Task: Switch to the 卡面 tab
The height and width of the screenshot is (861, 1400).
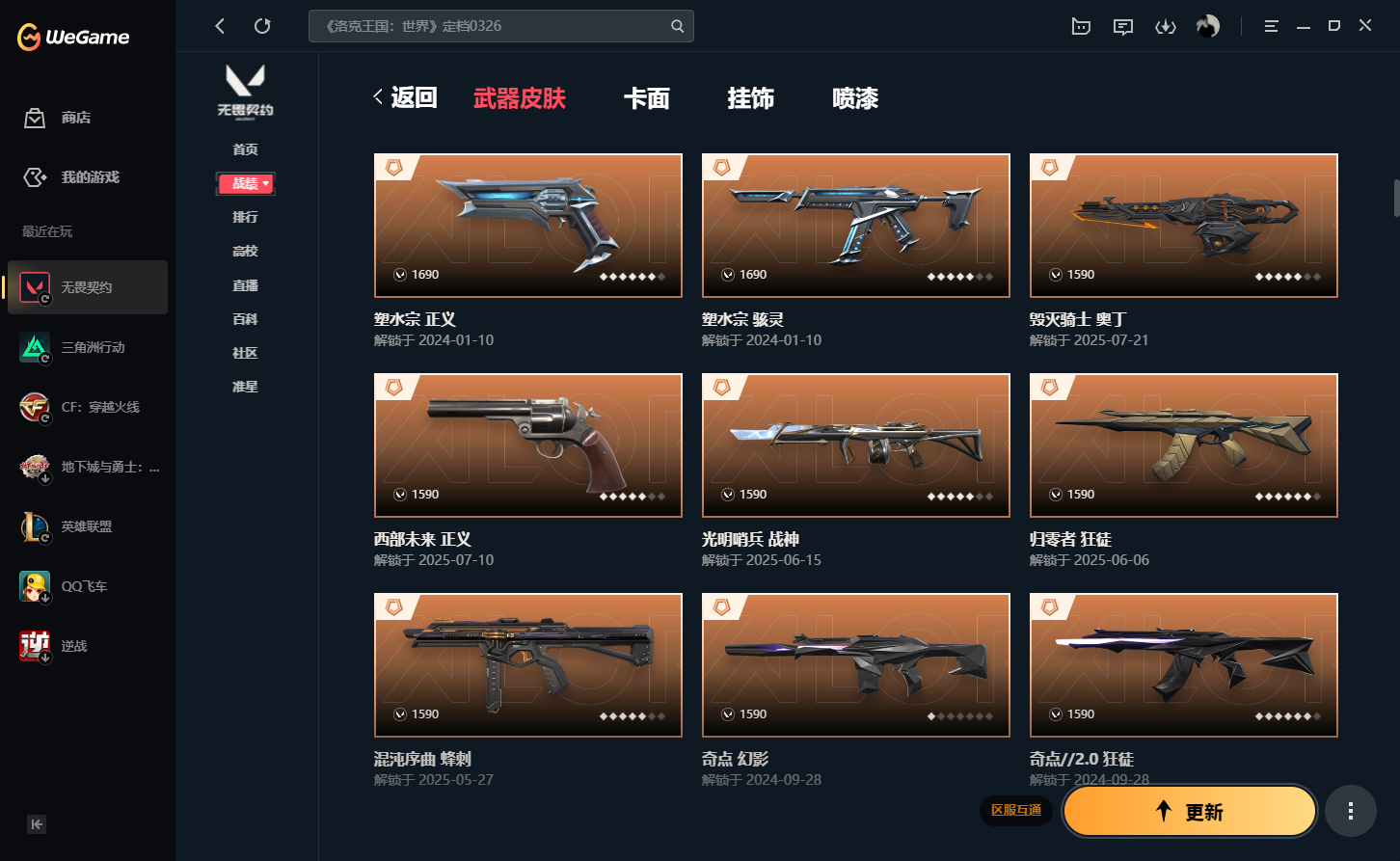Action: [x=646, y=98]
